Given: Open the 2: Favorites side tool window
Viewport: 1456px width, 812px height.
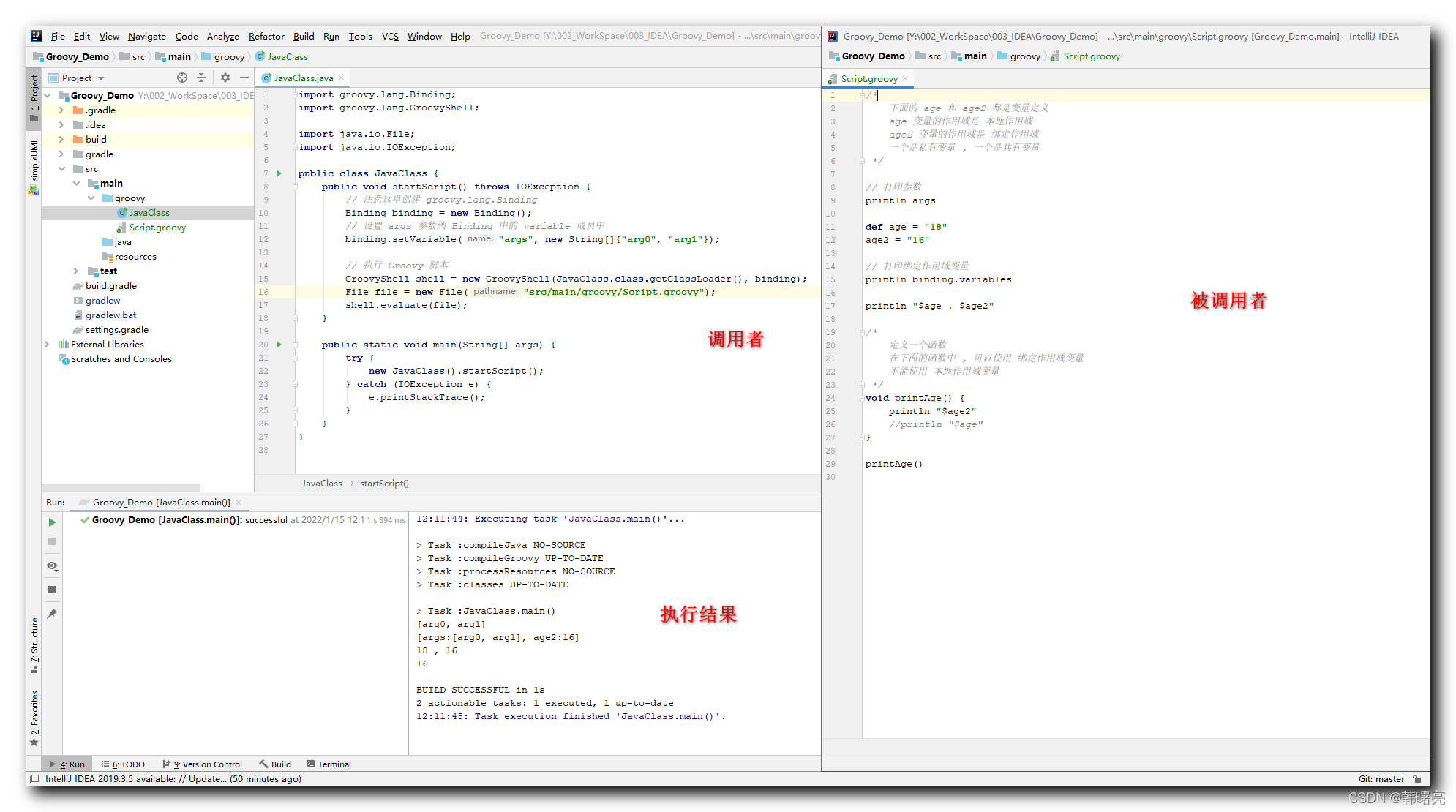Looking at the screenshot, I should tap(34, 718).
